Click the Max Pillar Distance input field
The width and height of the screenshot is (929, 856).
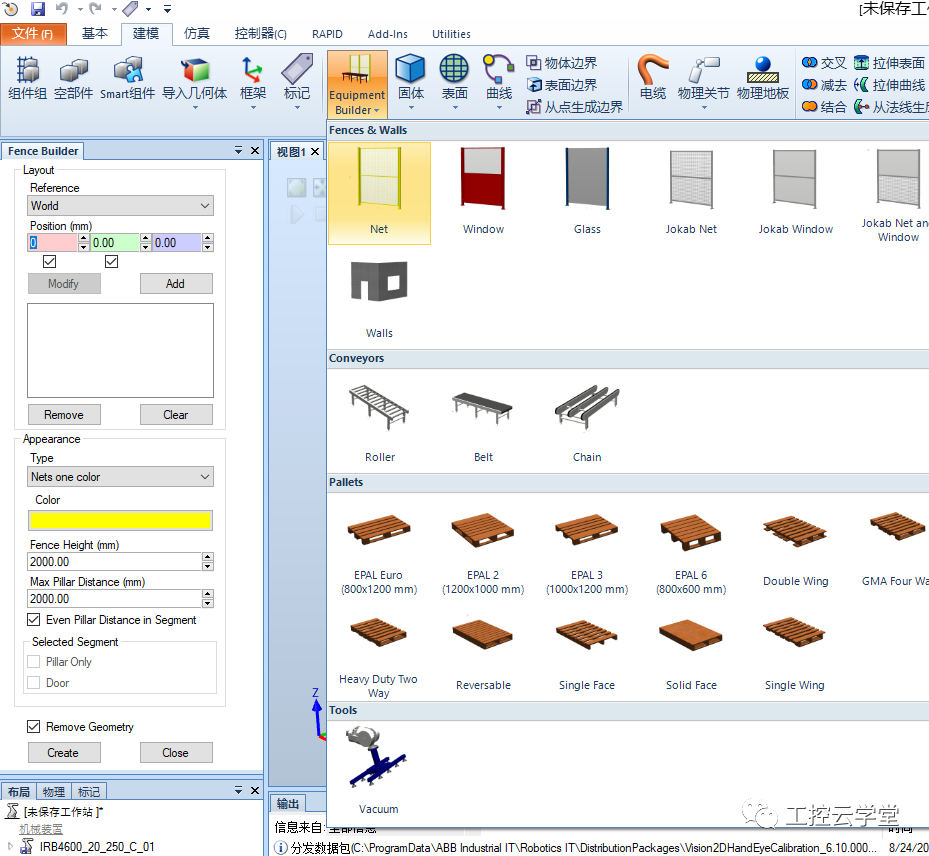[114, 598]
